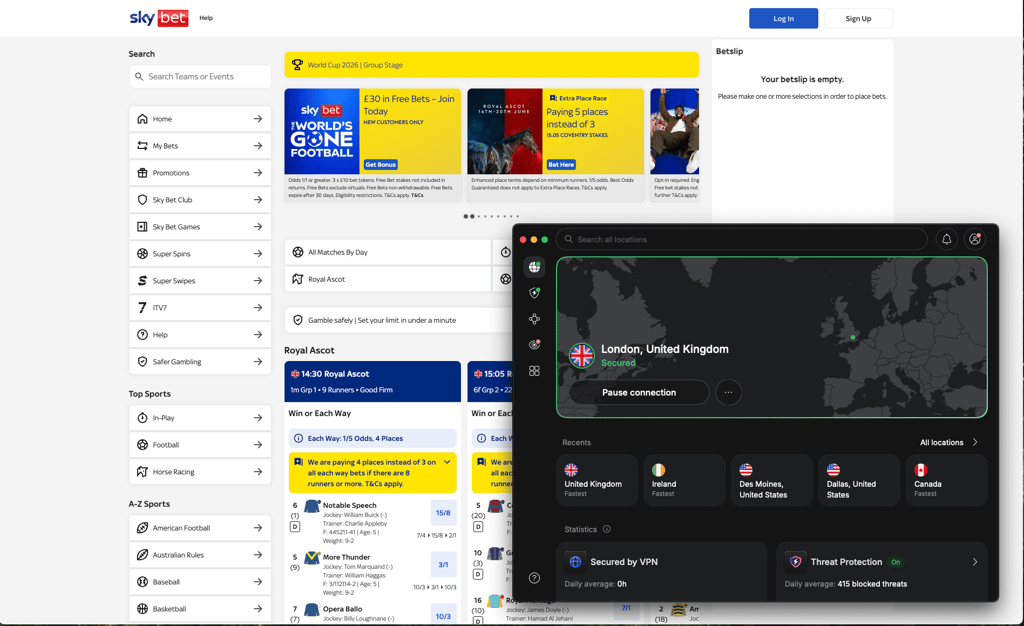Screen dimensions: 1024x626
Task: Click the Horse Racing icon under Top Sports
Action: [142, 471]
